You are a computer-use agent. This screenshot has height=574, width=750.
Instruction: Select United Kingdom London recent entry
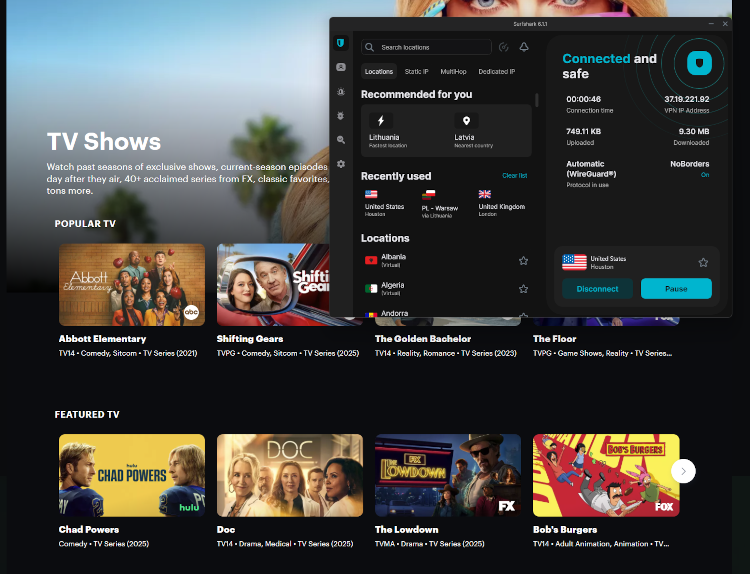click(502, 203)
